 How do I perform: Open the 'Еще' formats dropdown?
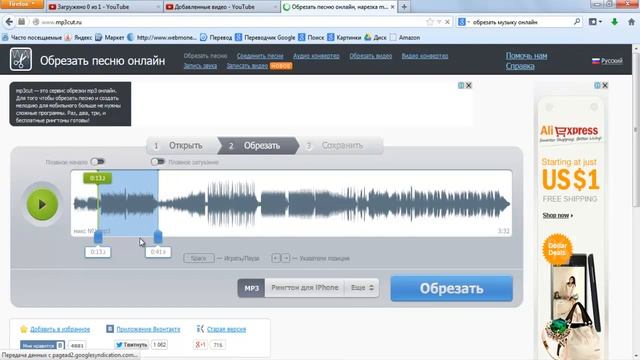click(362, 288)
